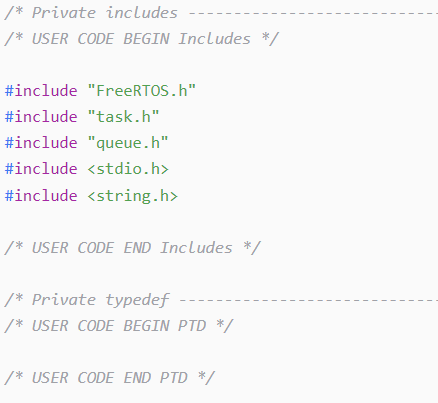Image resolution: width=438 pixels, height=403 pixels.
Task: Click the #include keyword before string.h
Action: (41, 196)
